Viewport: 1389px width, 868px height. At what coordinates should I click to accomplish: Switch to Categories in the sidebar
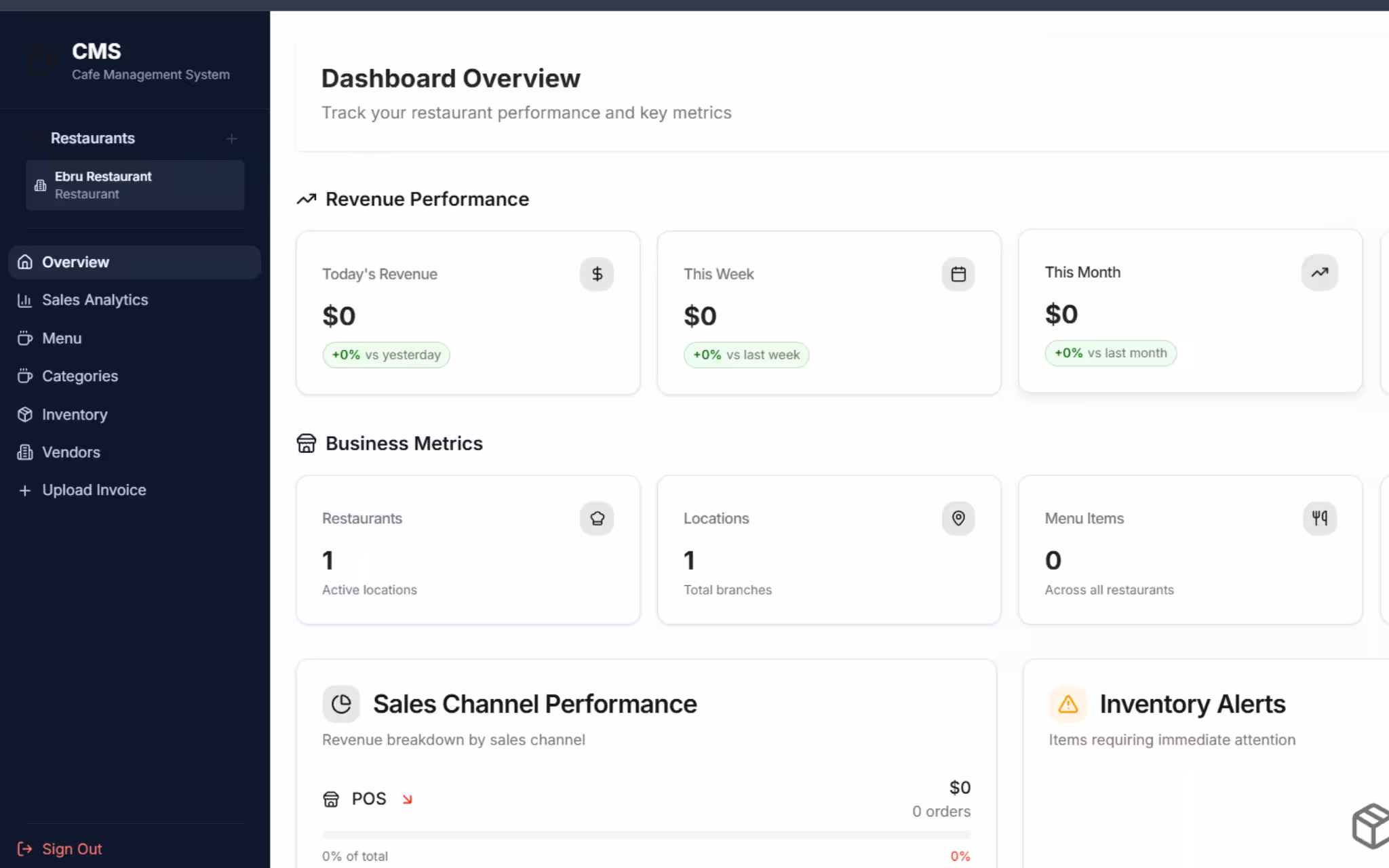click(x=79, y=376)
